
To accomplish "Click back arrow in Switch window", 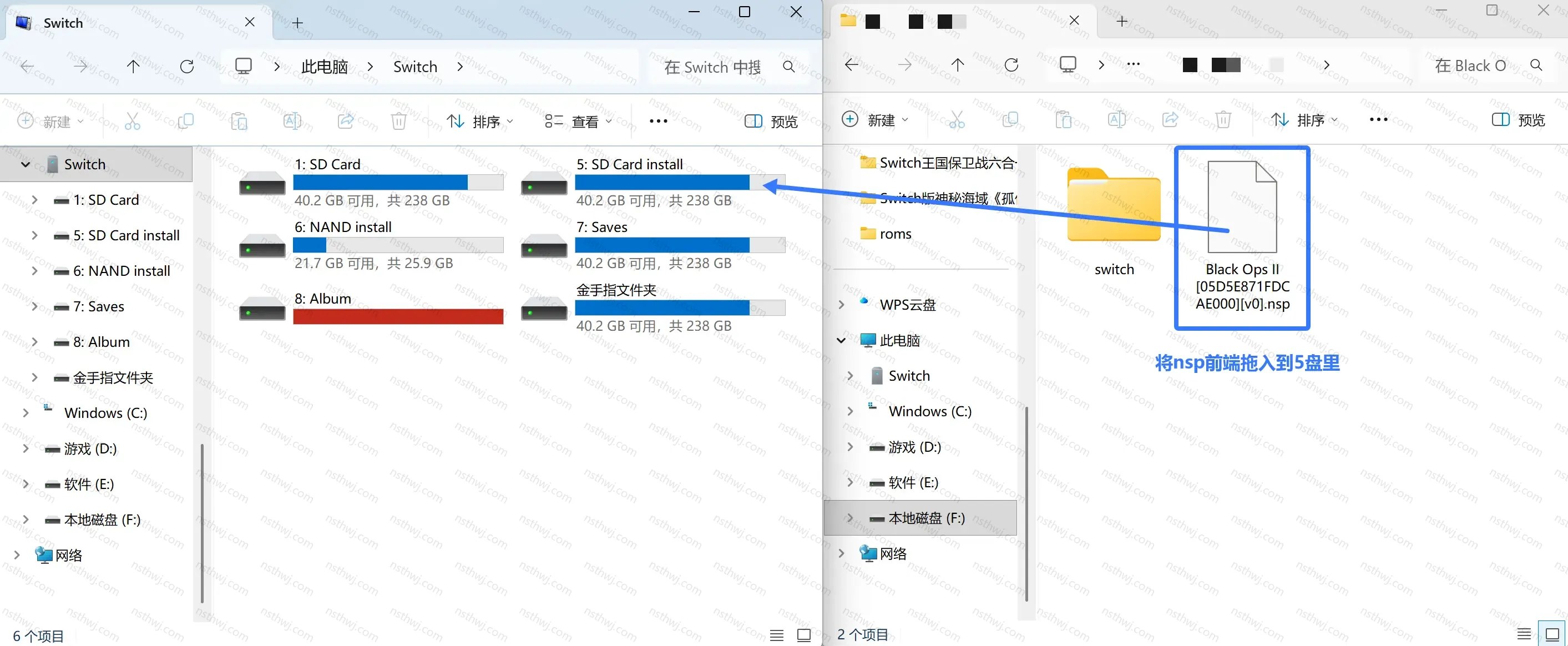I will coord(27,67).
